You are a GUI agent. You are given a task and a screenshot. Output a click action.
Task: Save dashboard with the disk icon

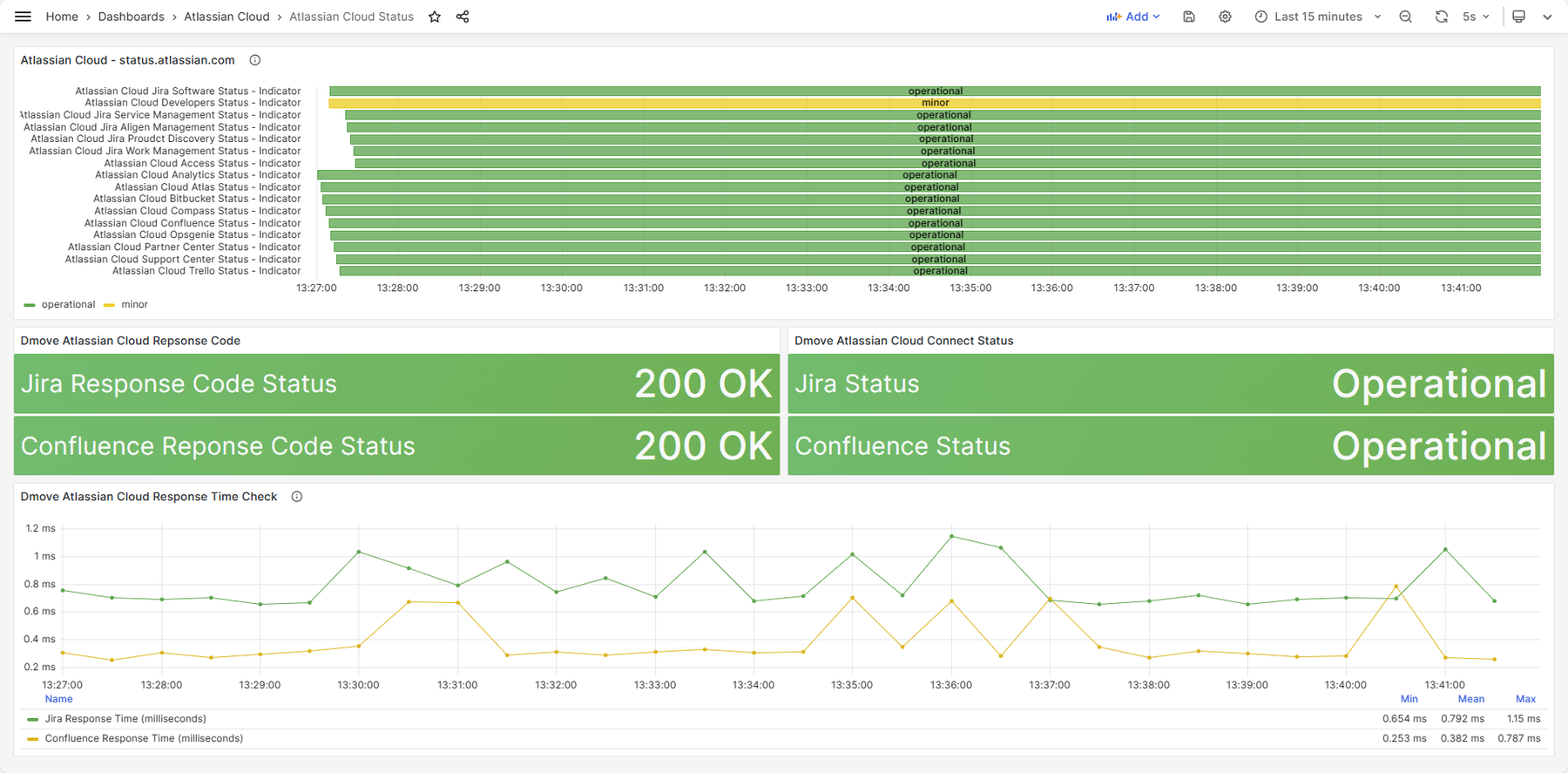tap(1189, 17)
